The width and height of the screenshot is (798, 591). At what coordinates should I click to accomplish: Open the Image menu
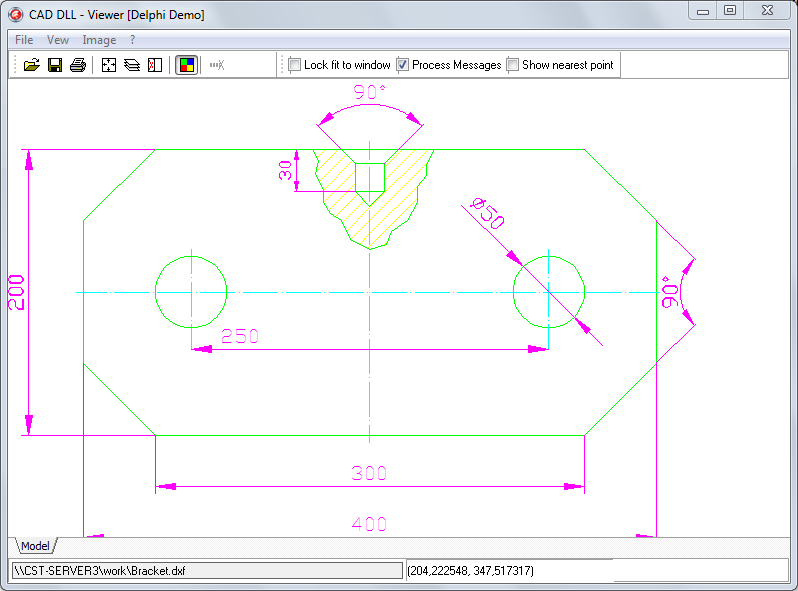click(99, 40)
